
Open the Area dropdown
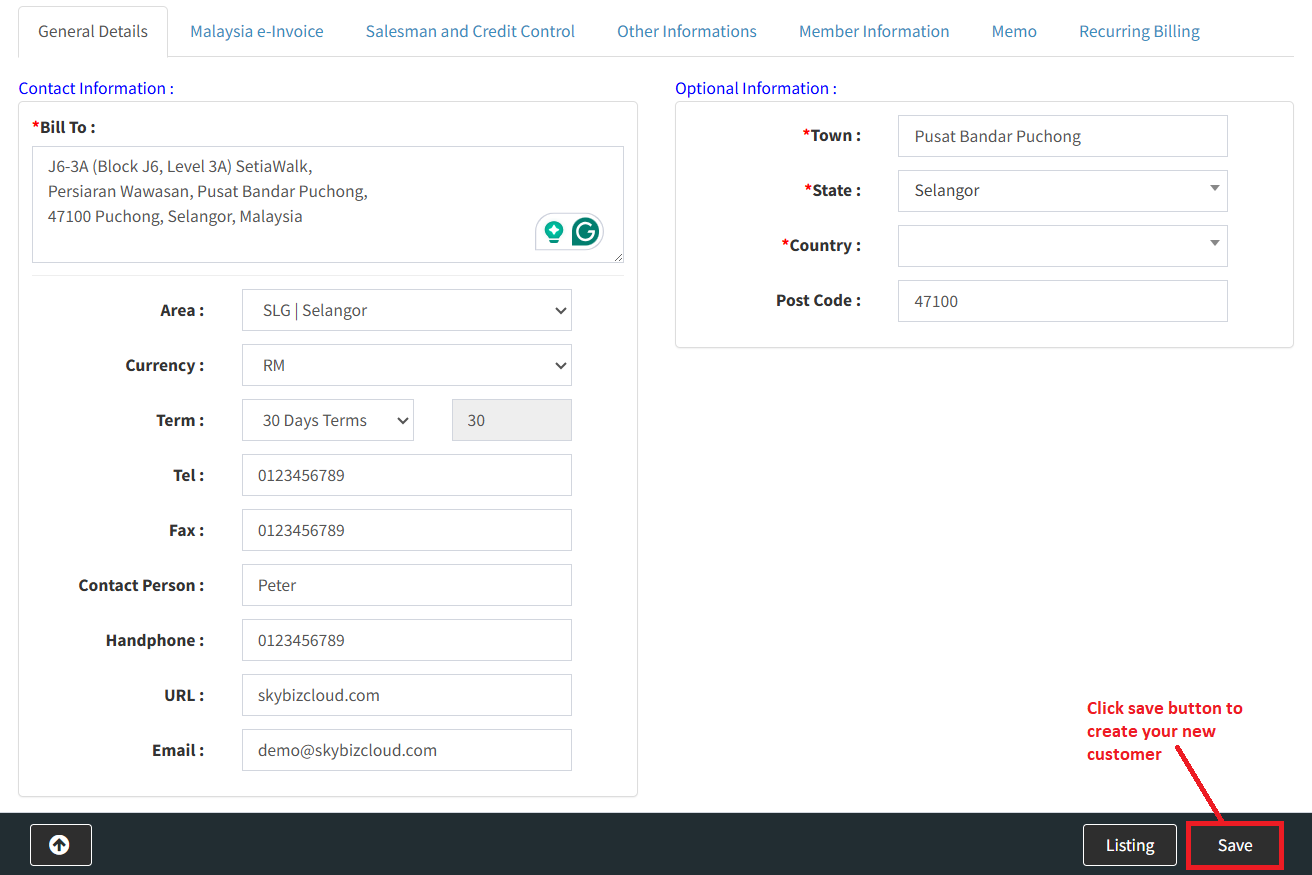[406, 310]
